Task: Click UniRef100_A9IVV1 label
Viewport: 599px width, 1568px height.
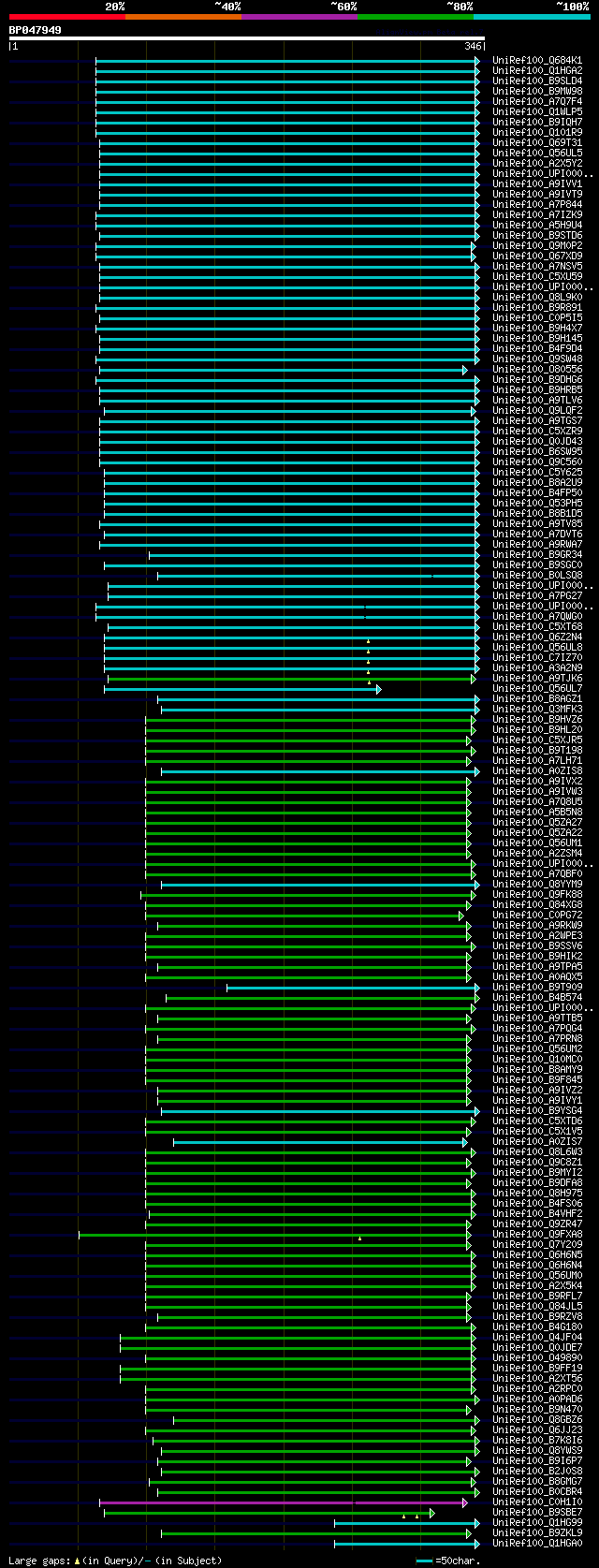Action: tap(537, 183)
